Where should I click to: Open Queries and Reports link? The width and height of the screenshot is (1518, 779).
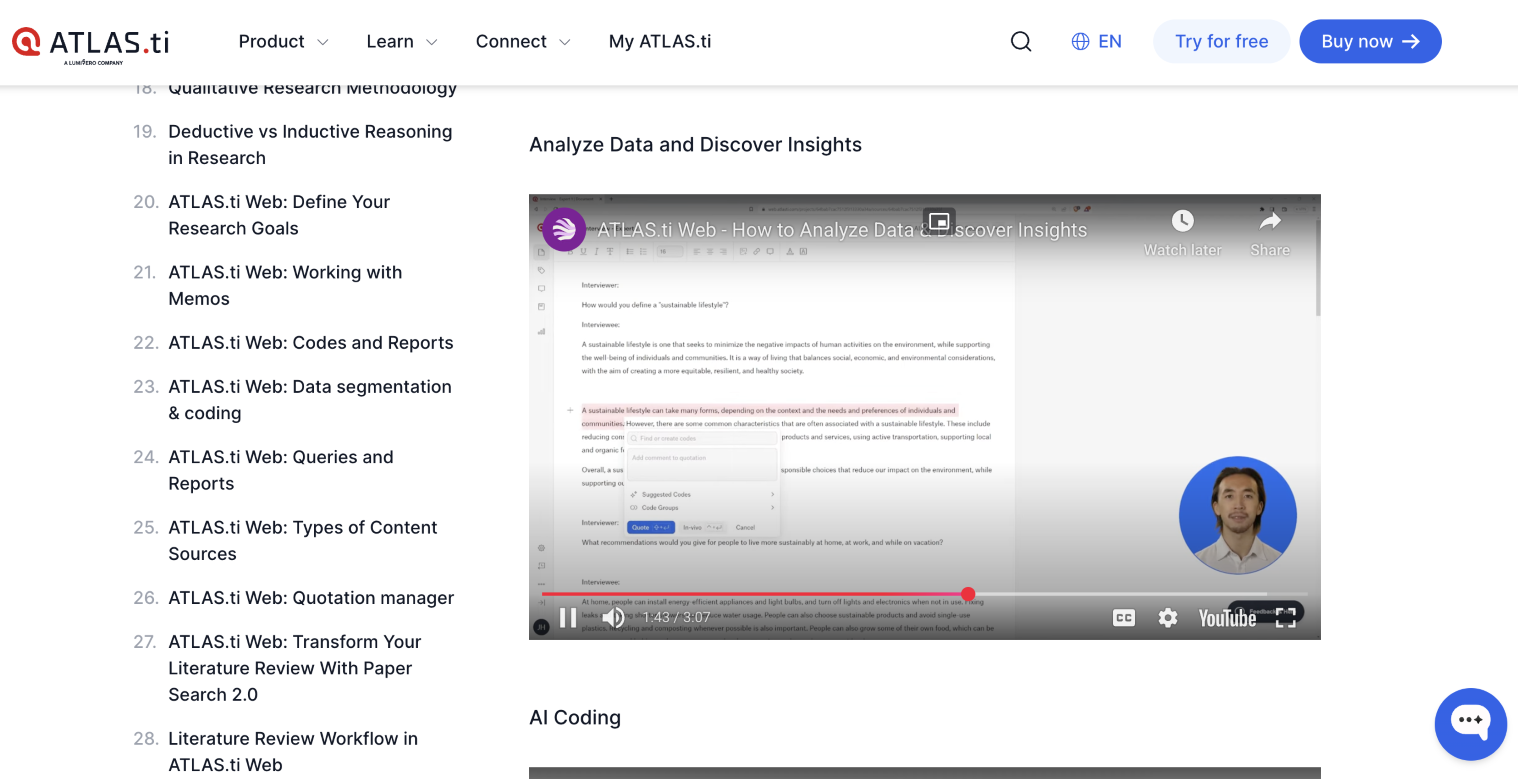tap(281, 470)
